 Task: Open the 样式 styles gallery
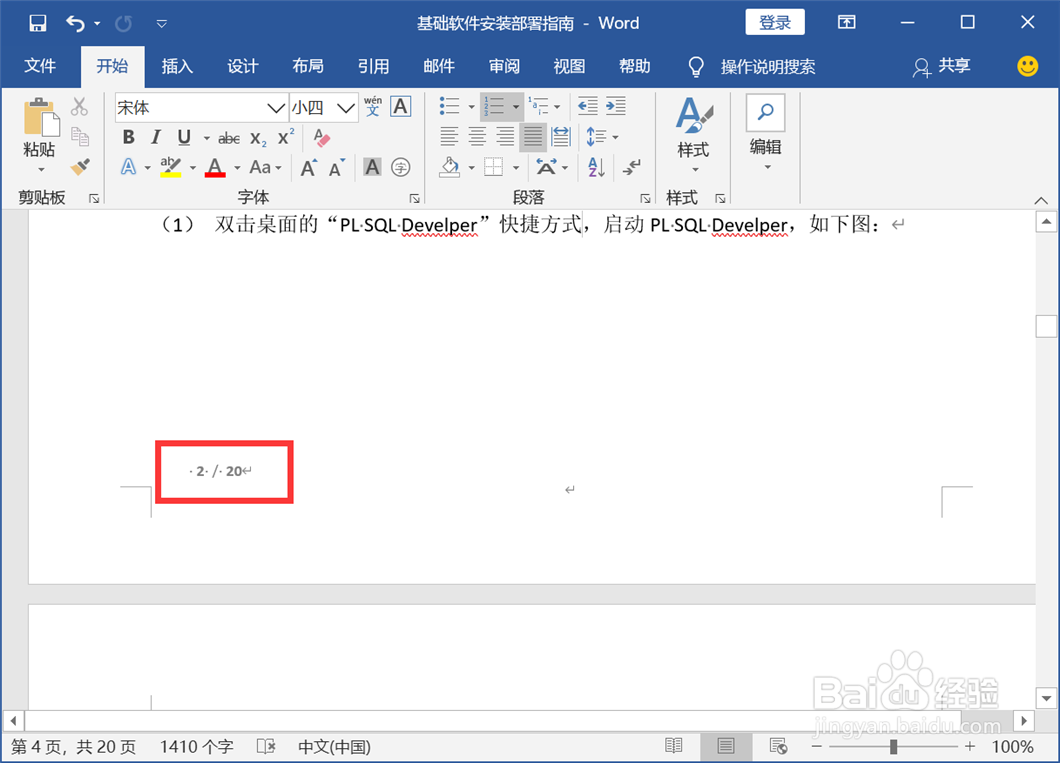point(694,135)
